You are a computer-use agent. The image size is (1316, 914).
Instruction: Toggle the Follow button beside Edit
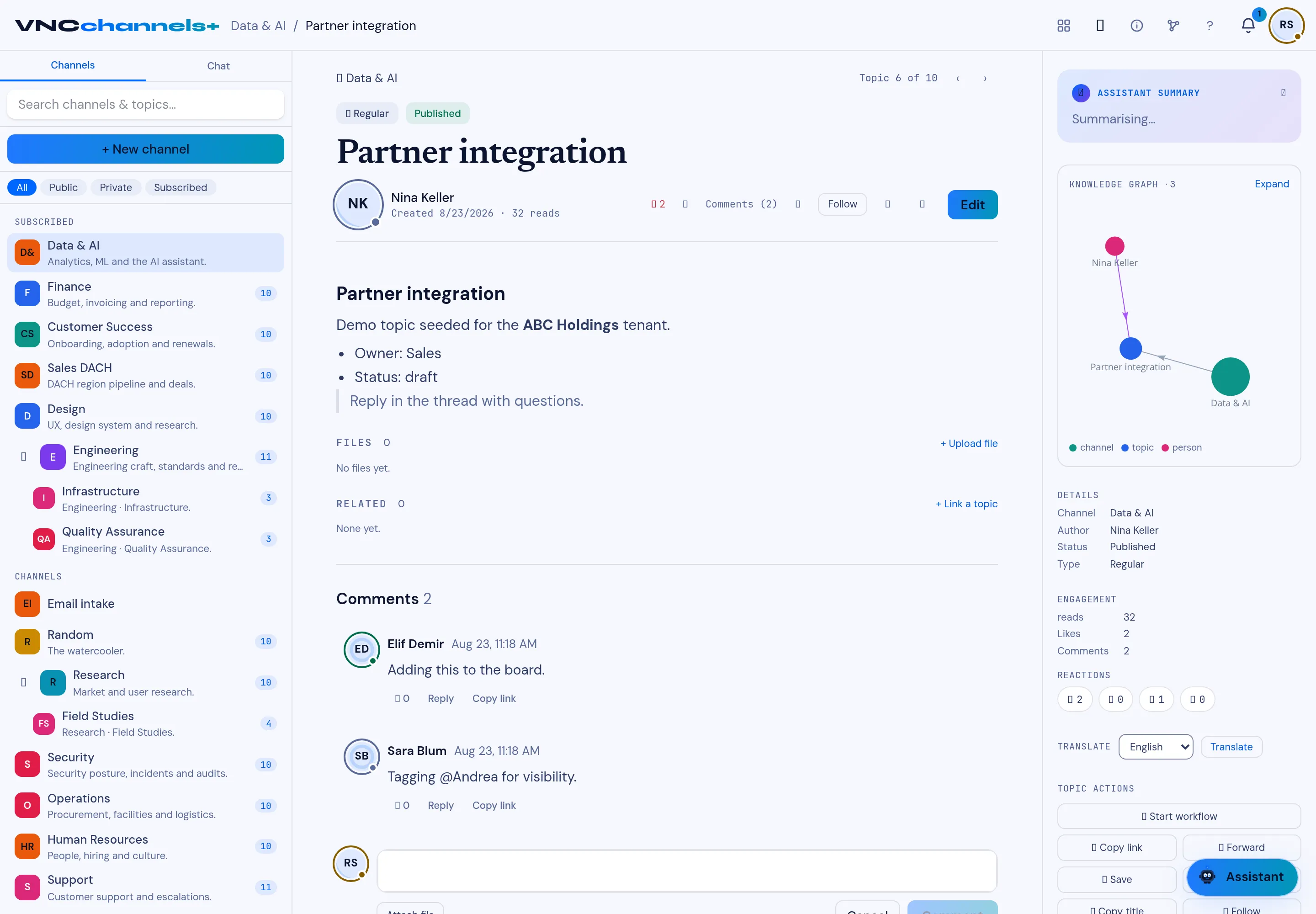(842, 204)
